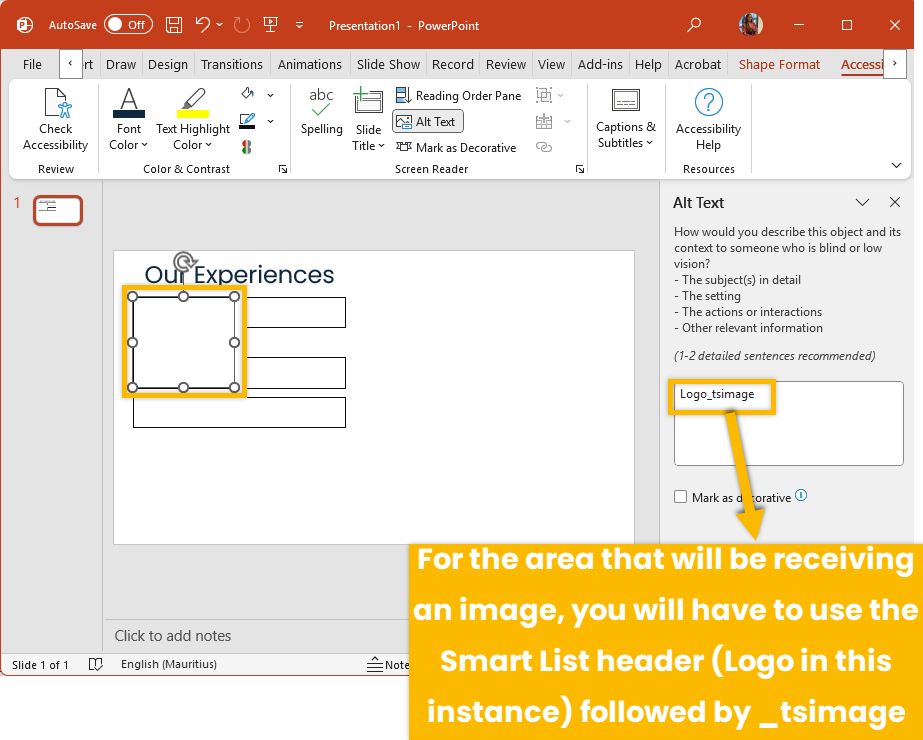This screenshot has height=740, width=923.
Task: Click Mark as Decorative in ribbon
Action: [x=456, y=147]
